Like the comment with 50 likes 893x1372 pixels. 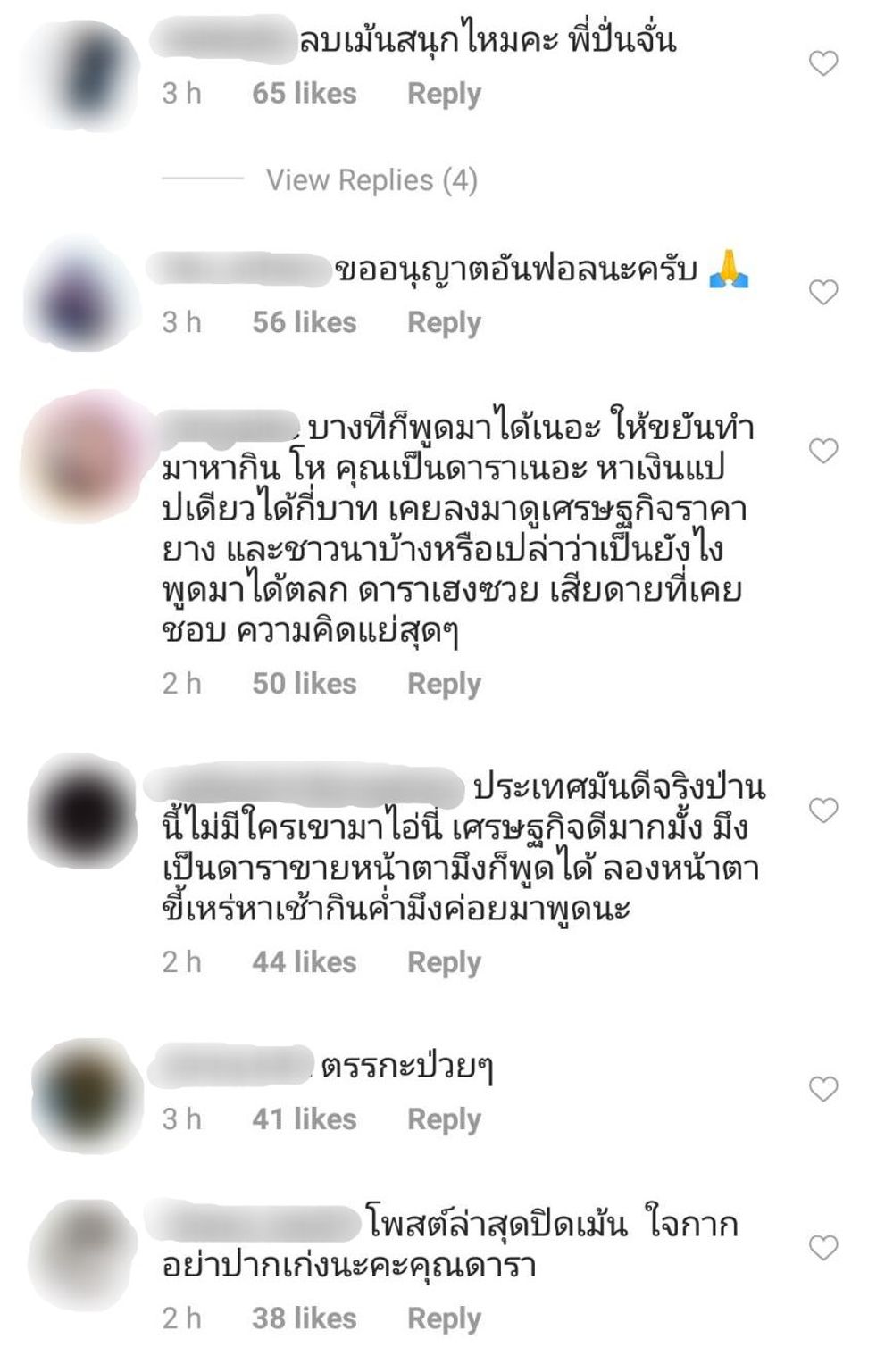tap(823, 451)
